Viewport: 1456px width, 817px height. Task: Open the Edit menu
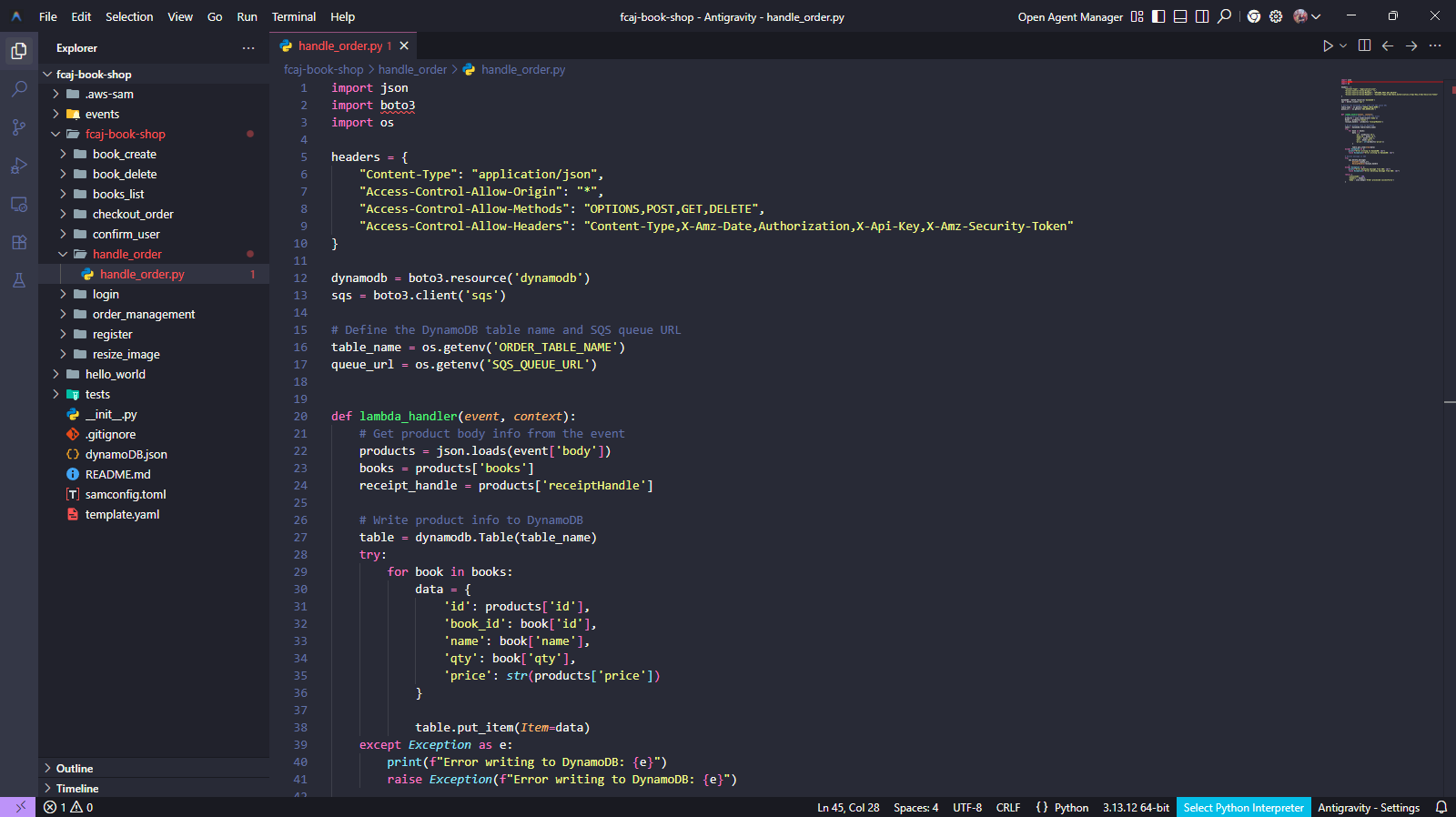[x=82, y=16]
